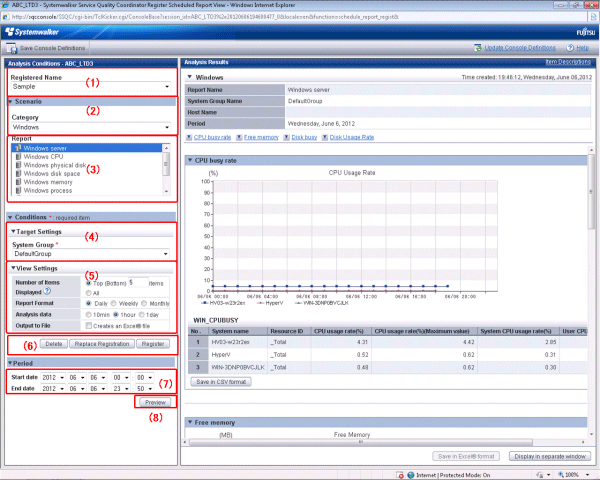
Task: Jump to the Disk busy link
Action: tap(304, 137)
